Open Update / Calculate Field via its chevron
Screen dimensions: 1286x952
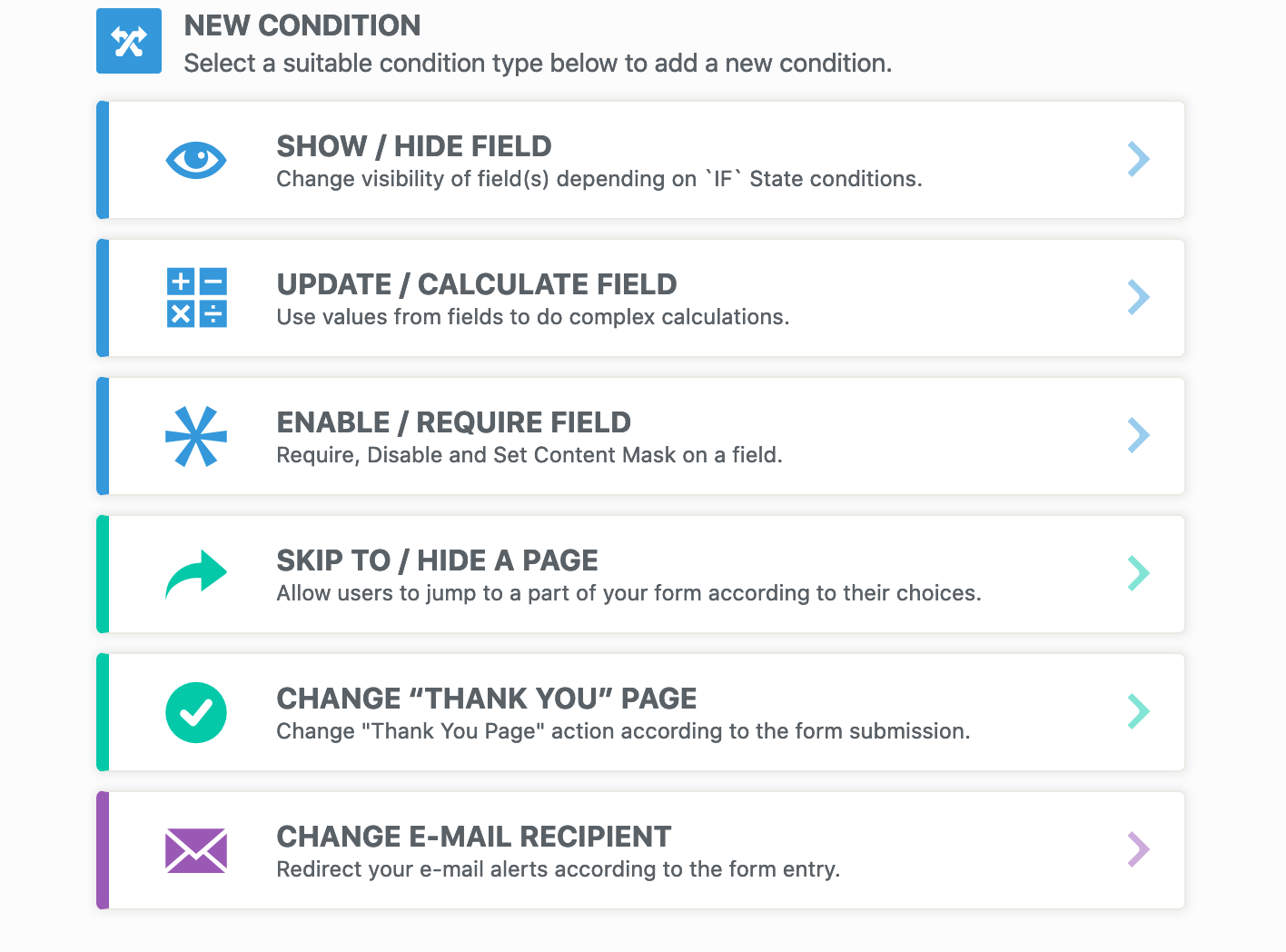pyautogui.click(x=1138, y=298)
